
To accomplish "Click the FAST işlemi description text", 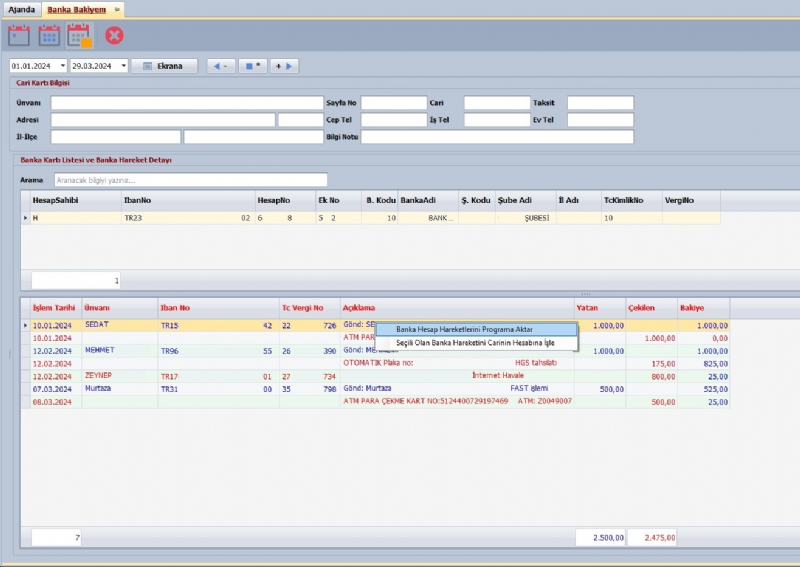I will [529, 388].
